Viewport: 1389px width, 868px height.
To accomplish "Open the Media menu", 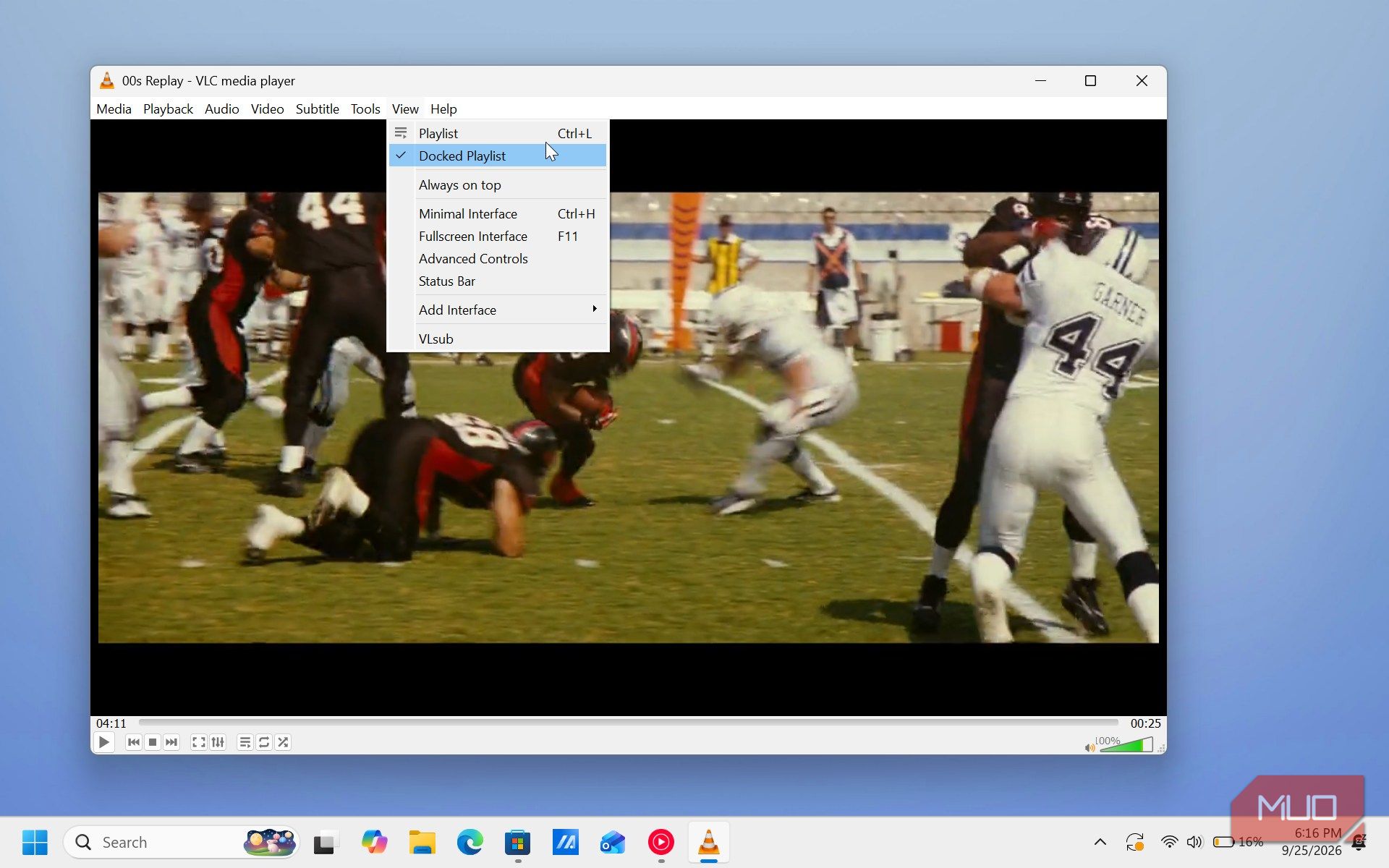I will coord(114,109).
